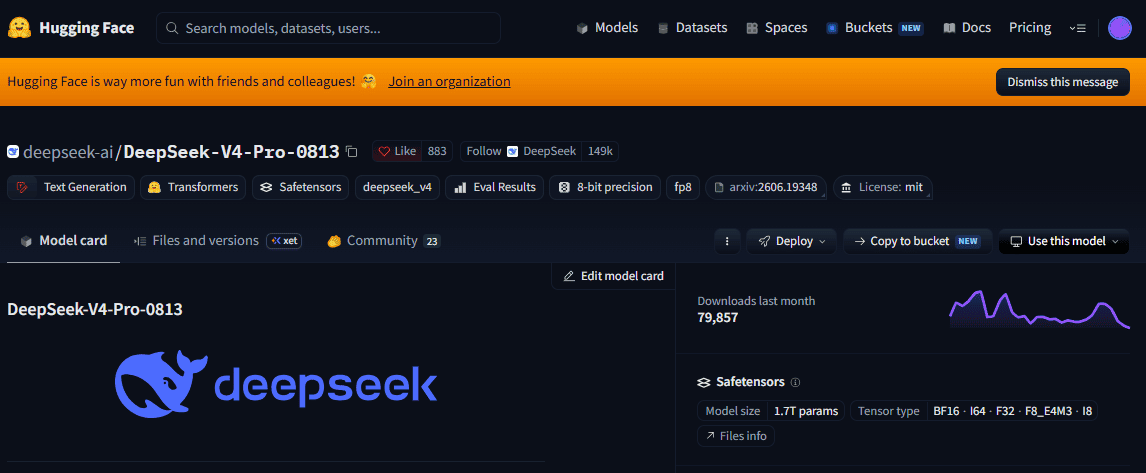Select the Text Generation tag
This screenshot has width=1146, height=473.
(x=71, y=187)
